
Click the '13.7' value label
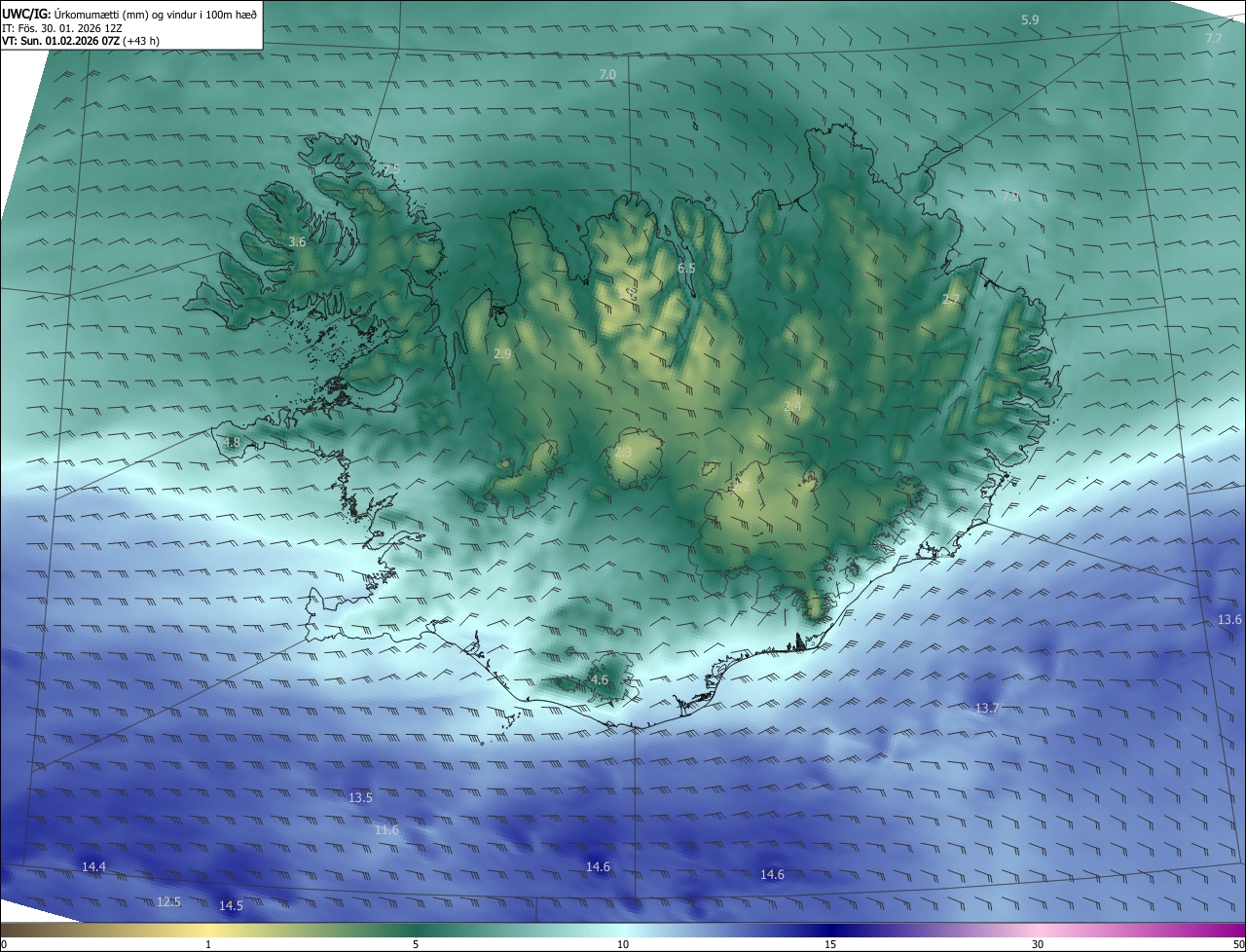click(x=987, y=708)
